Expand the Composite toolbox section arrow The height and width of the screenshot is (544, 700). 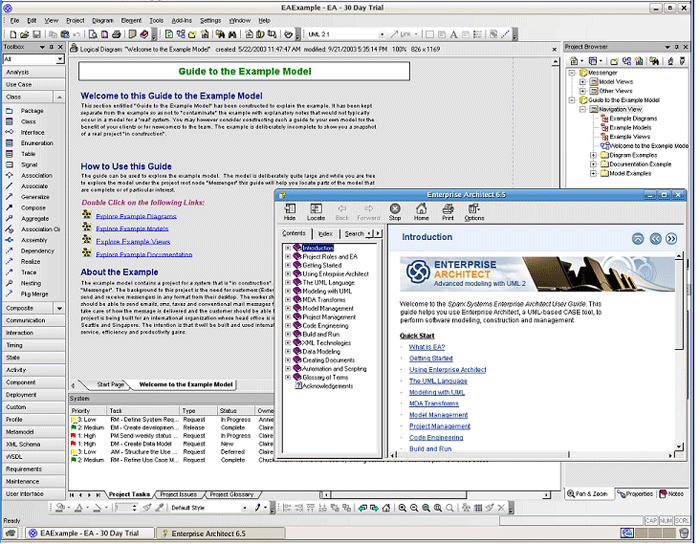coord(59,308)
